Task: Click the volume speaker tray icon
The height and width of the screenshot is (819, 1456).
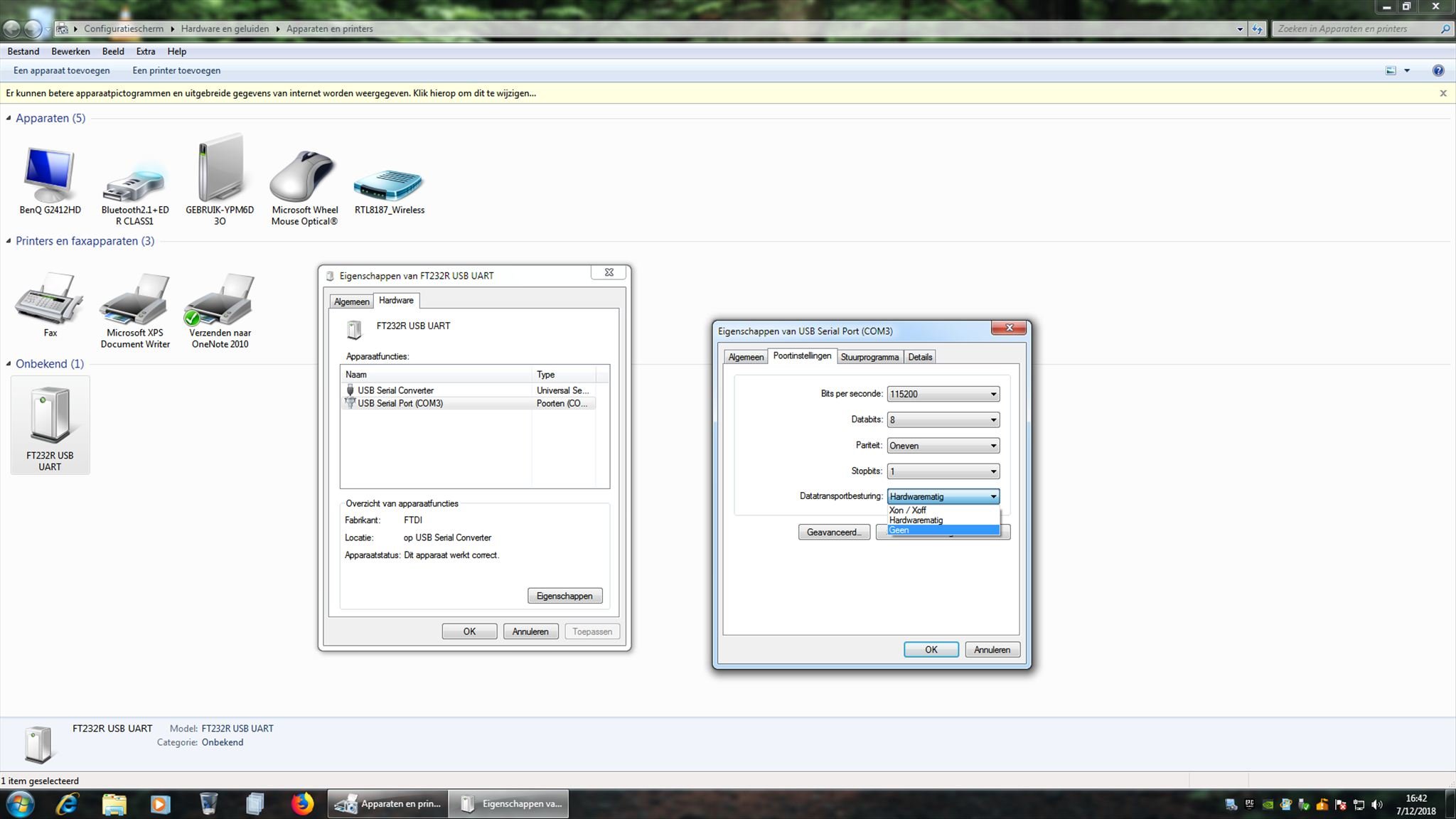Action: (x=1377, y=805)
